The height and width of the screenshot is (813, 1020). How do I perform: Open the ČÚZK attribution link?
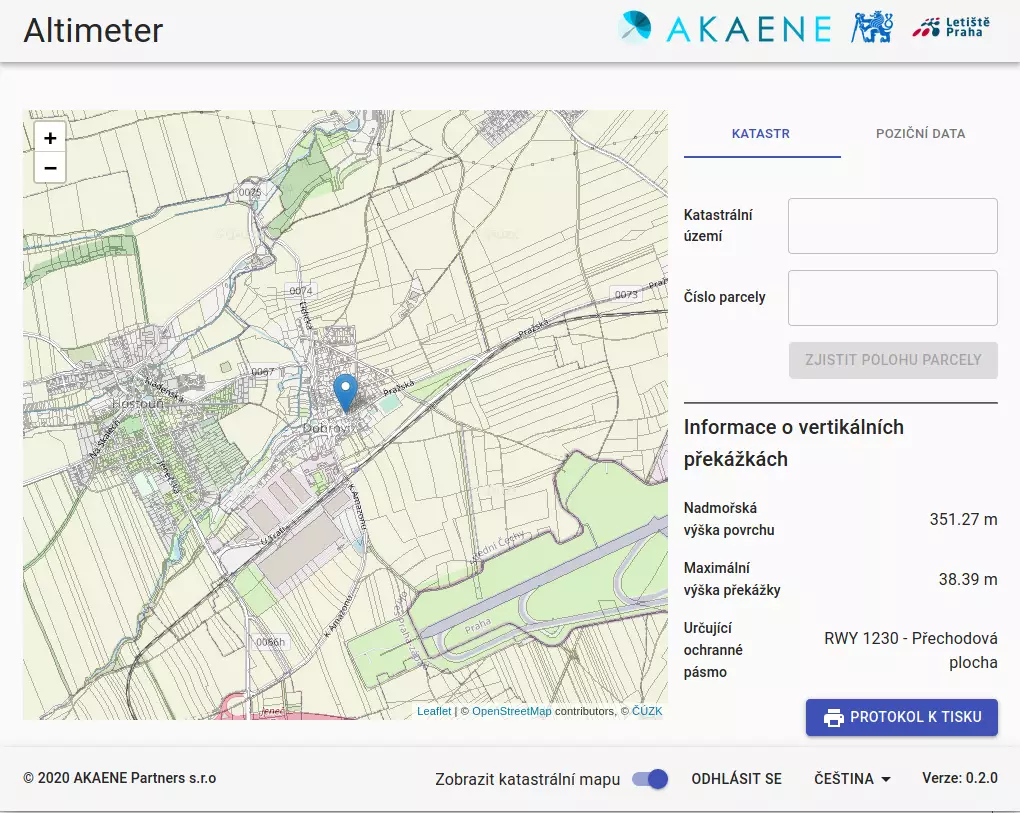[646, 711]
